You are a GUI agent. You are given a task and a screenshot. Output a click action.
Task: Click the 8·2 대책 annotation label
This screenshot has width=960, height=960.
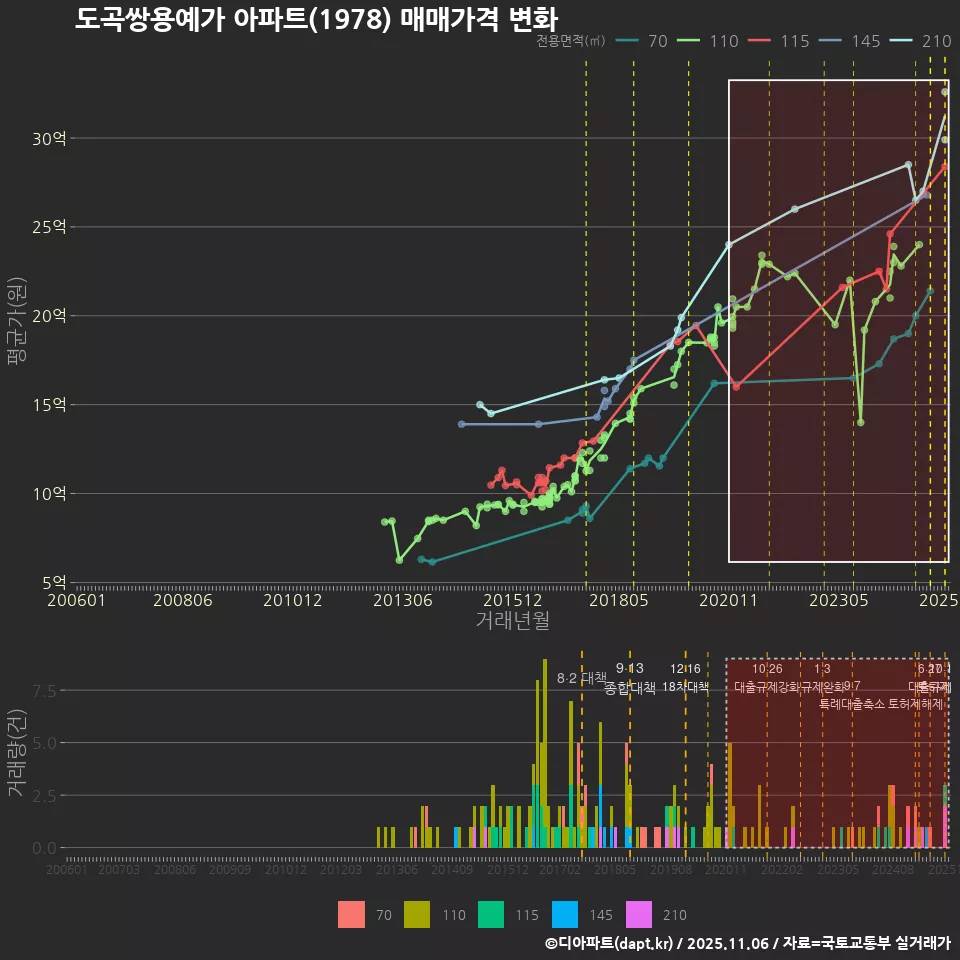coord(582,678)
